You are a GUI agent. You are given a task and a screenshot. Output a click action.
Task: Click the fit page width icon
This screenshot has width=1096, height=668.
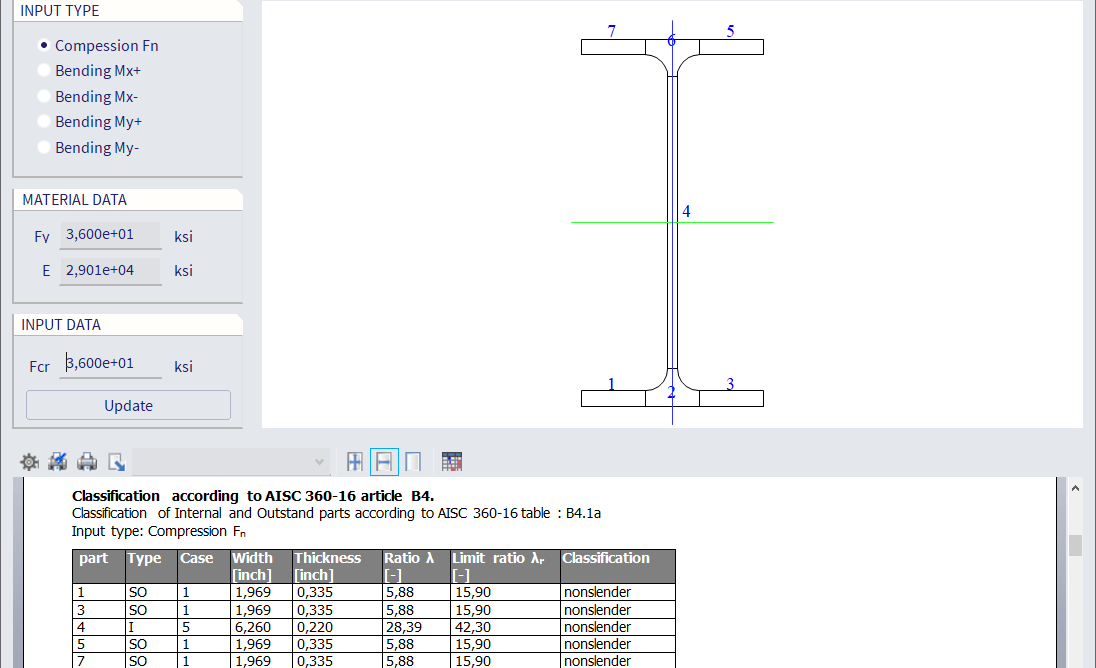(384, 462)
